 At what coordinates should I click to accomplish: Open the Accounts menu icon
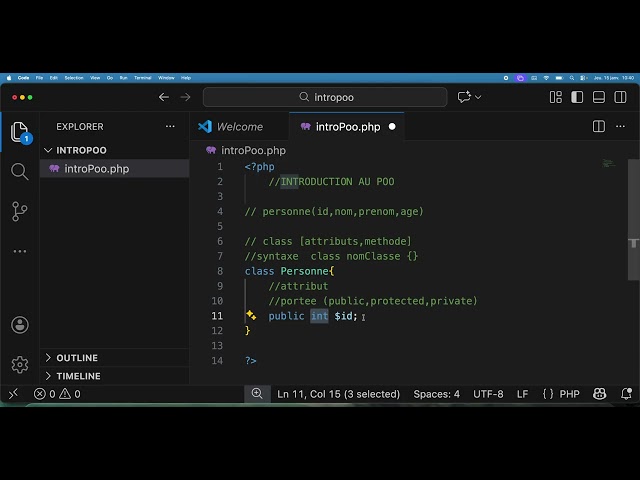20,325
